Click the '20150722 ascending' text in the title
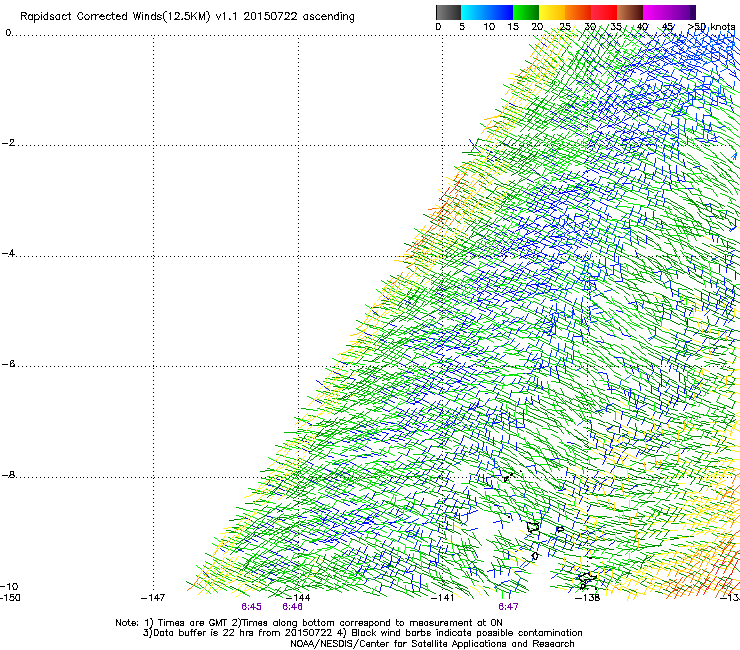This screenshot has width=740, height=650. click(x=299, y=16)
